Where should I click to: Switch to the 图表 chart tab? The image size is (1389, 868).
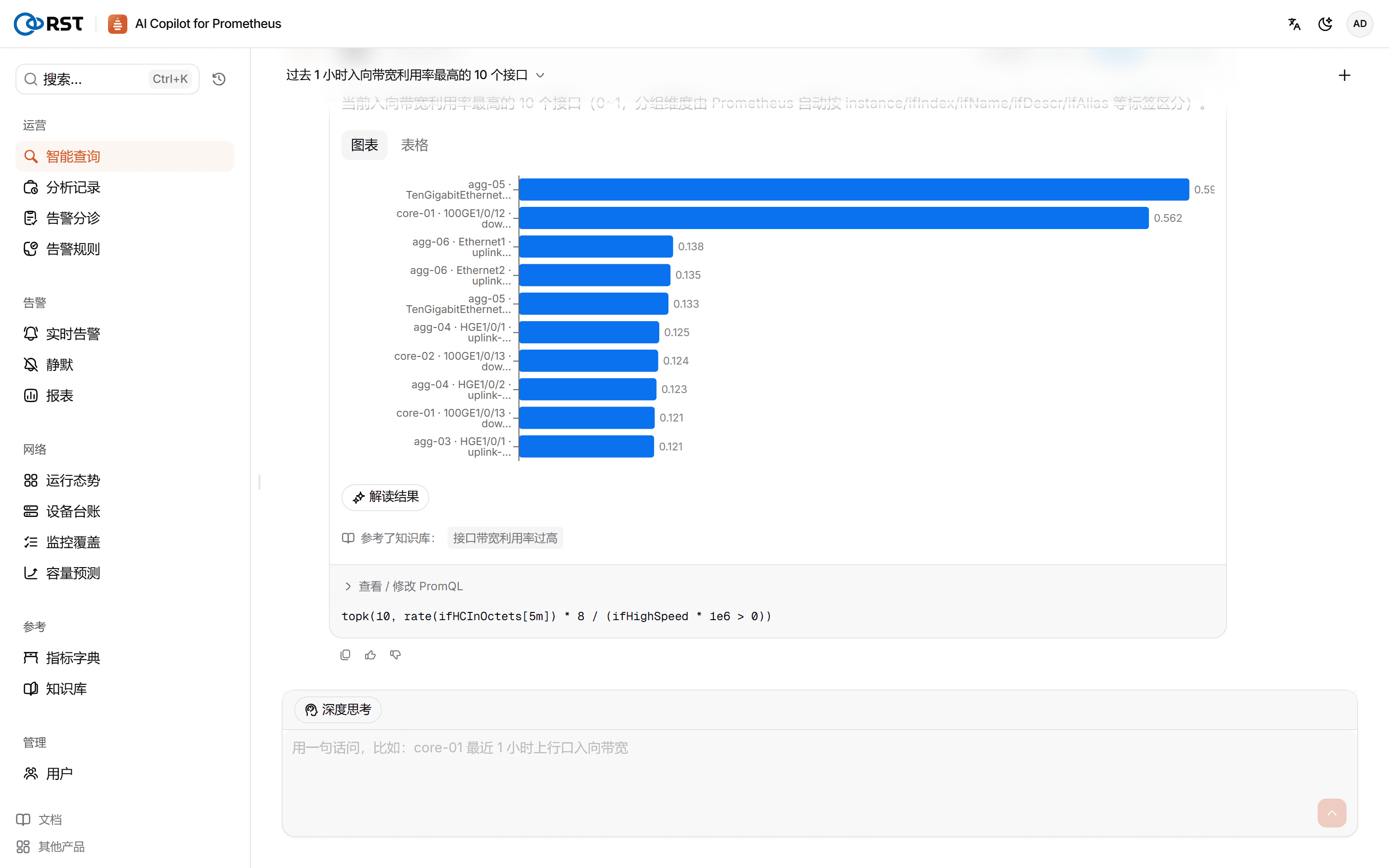click(x=365, y=145)
